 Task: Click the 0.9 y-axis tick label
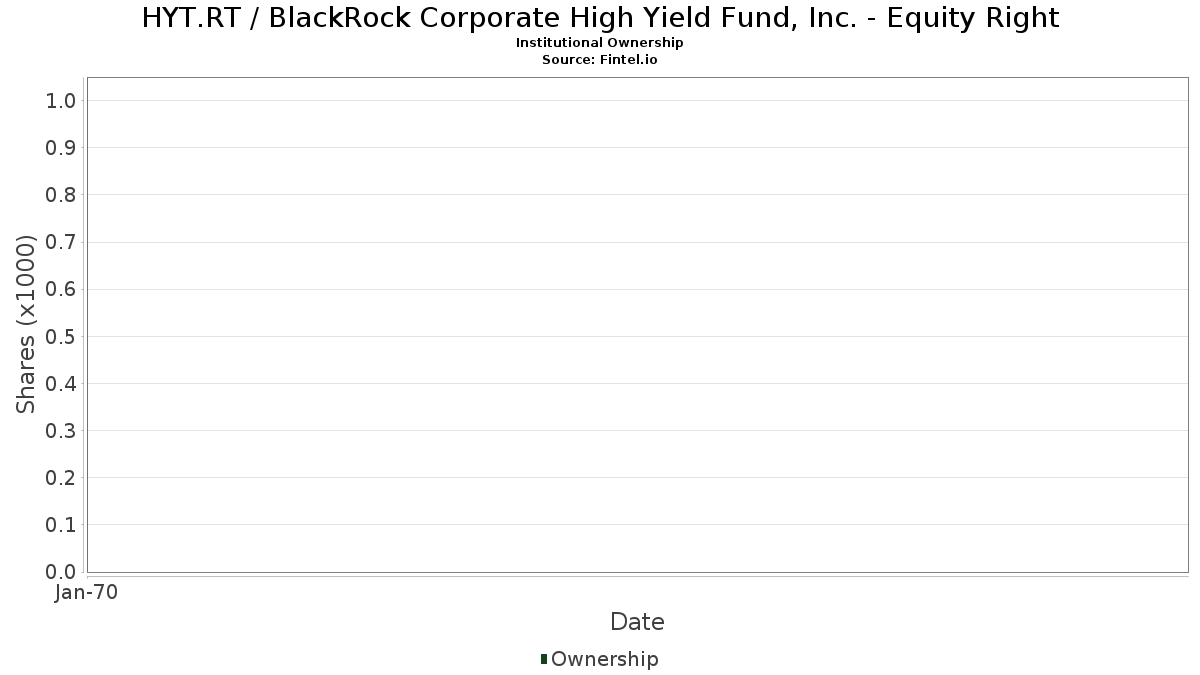61,148
